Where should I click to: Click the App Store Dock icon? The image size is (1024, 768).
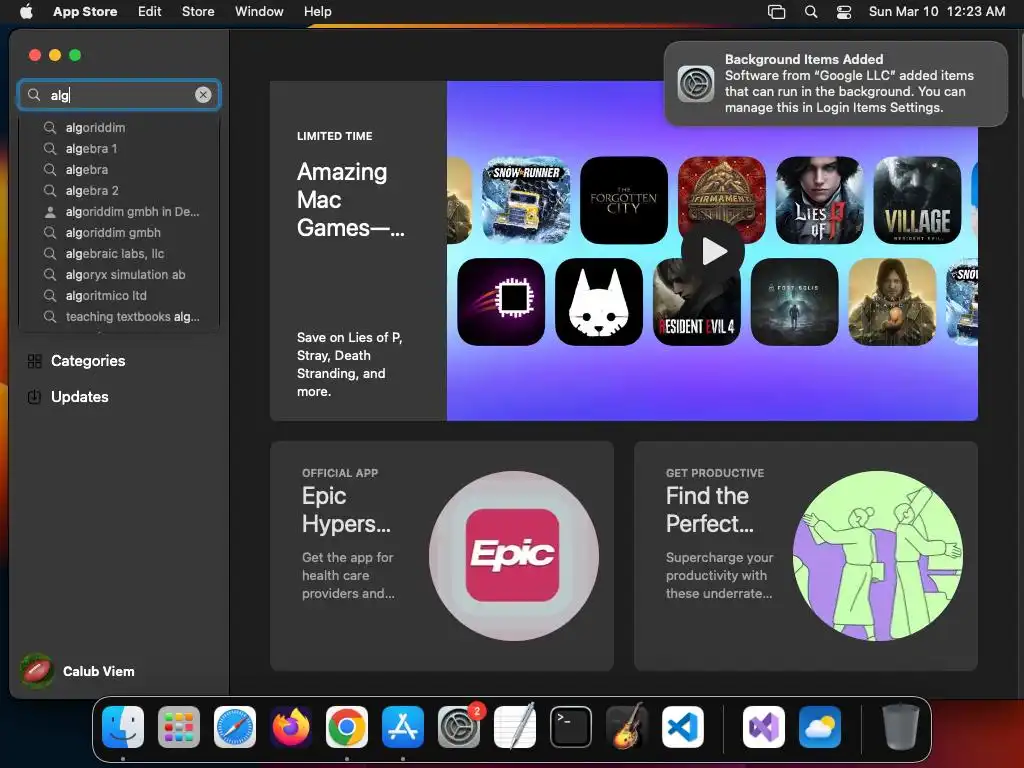click(403, 727)
